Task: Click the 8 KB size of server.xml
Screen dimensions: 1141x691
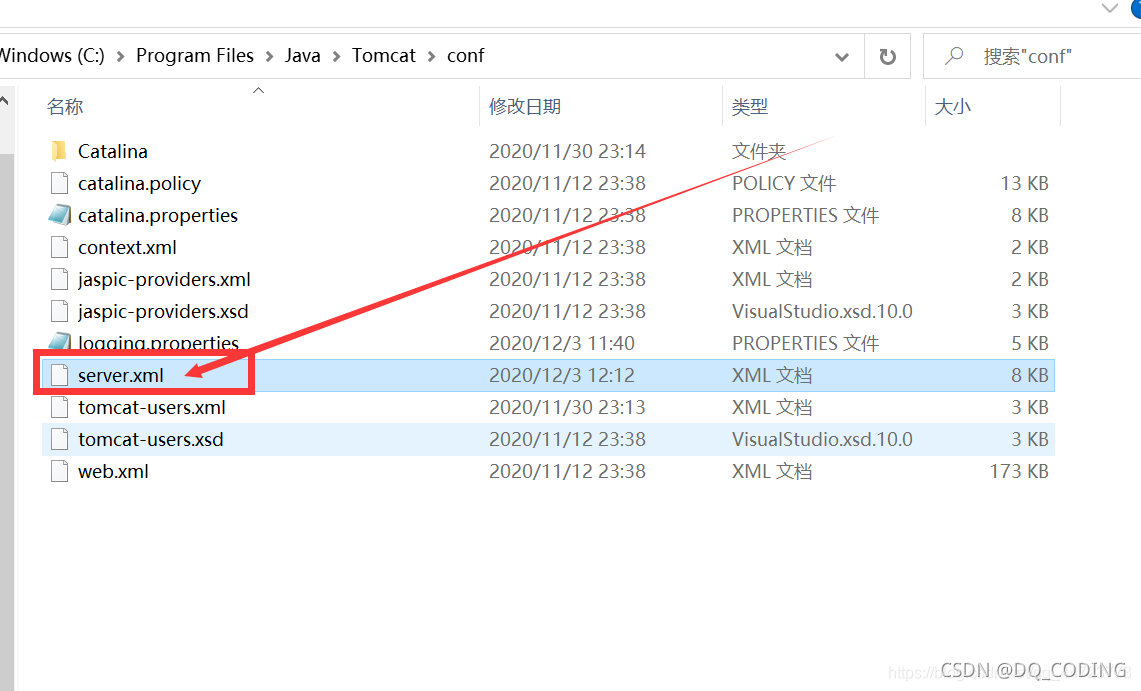Action: pos(1030,375)
